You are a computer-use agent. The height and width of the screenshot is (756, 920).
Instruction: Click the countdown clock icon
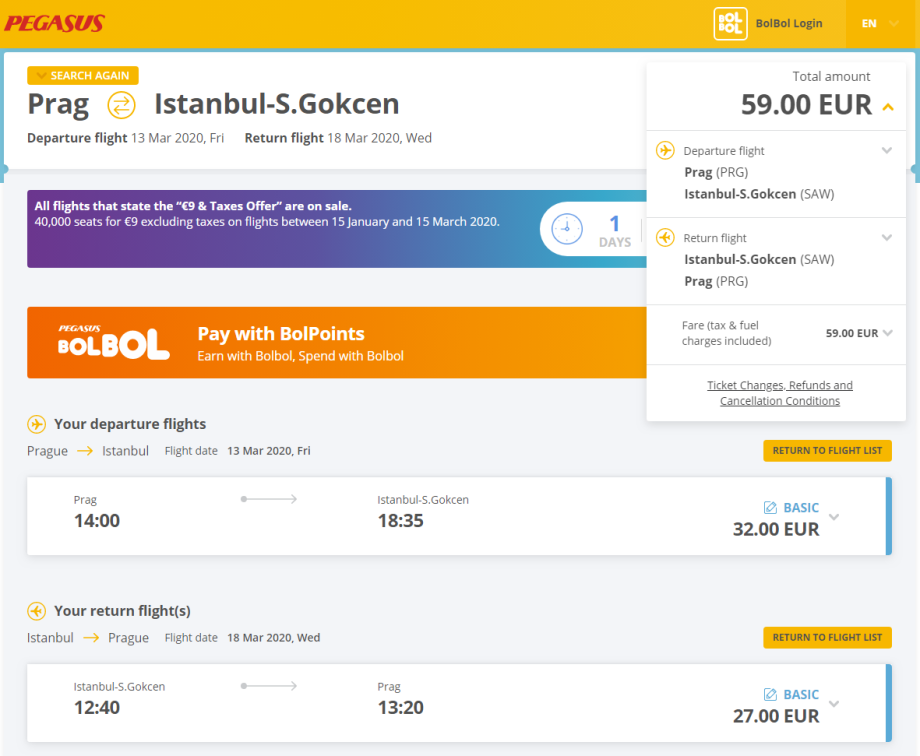566,229
